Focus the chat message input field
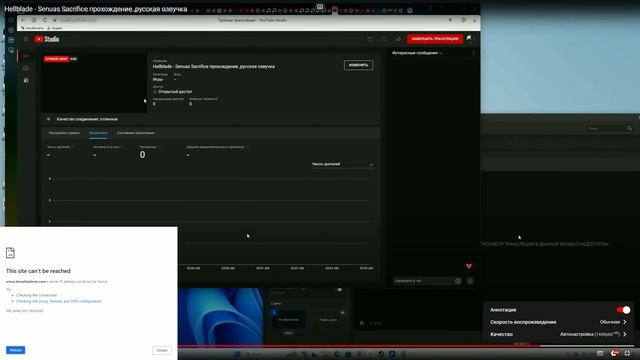Viewport: 640px width, 360px height. pyautogui.click(x=423, y=281)
